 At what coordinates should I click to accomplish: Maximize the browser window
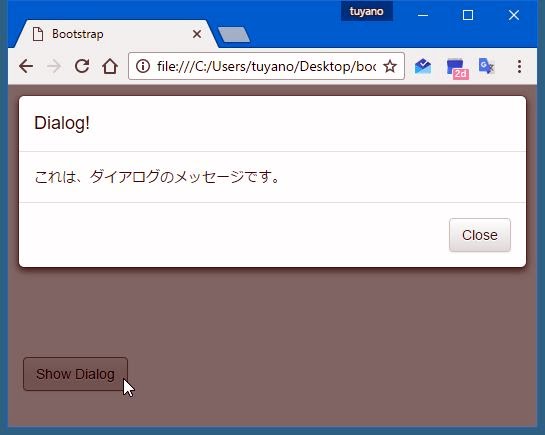(x=468, y=15)
